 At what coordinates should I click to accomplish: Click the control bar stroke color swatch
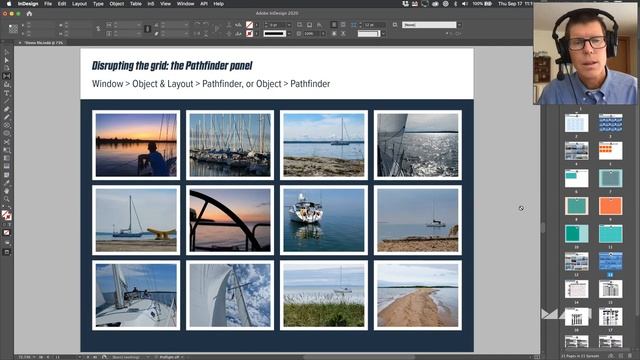pyautogui.click(x=249, y=33)
